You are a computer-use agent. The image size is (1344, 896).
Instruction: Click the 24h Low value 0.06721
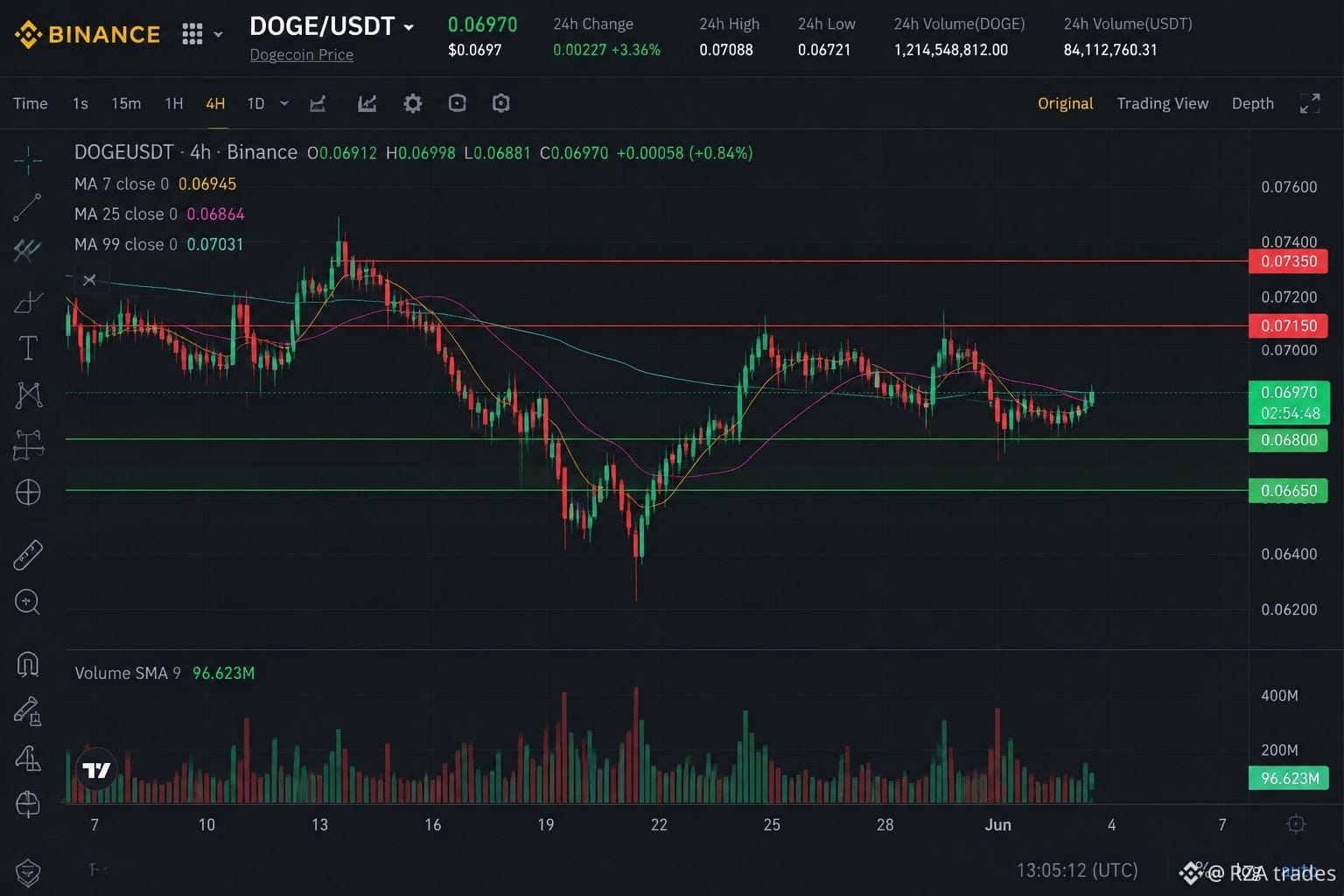click(x=823, y=50)
